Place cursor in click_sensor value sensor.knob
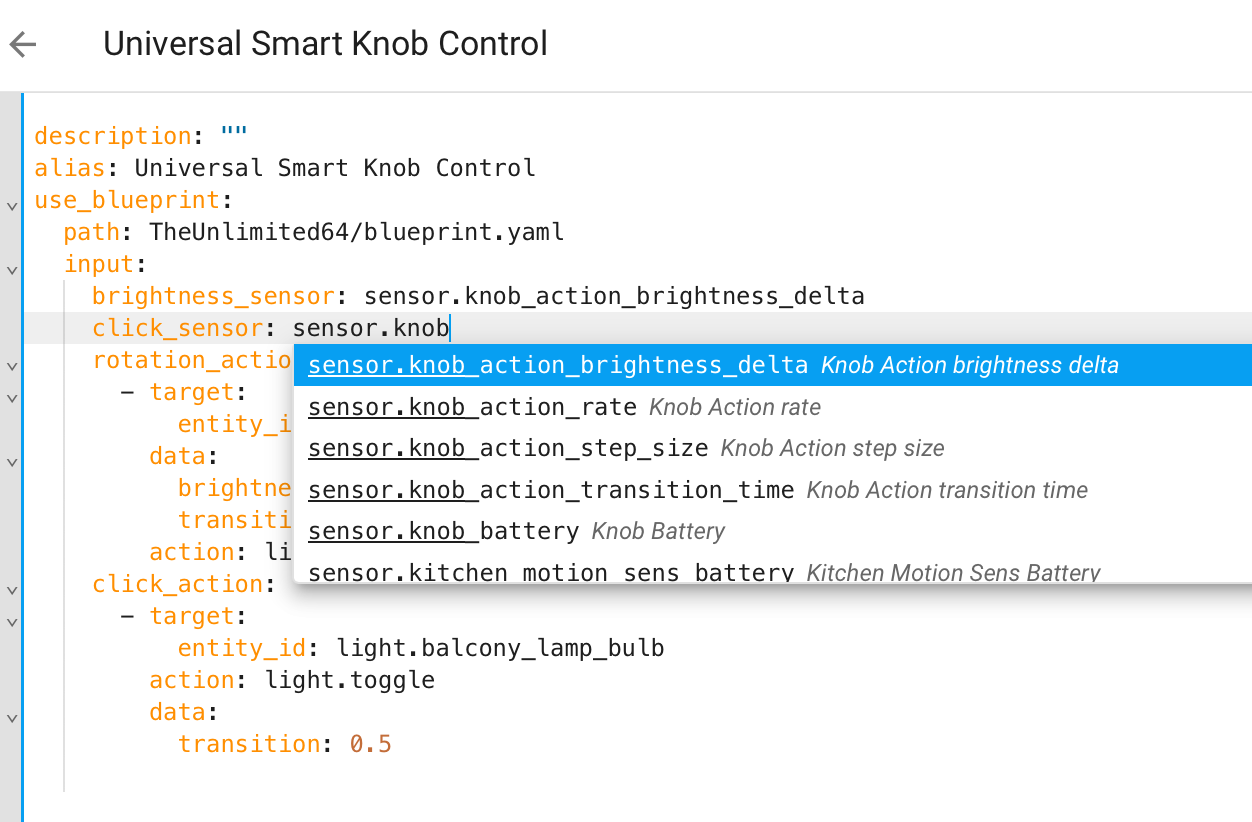 370,328
